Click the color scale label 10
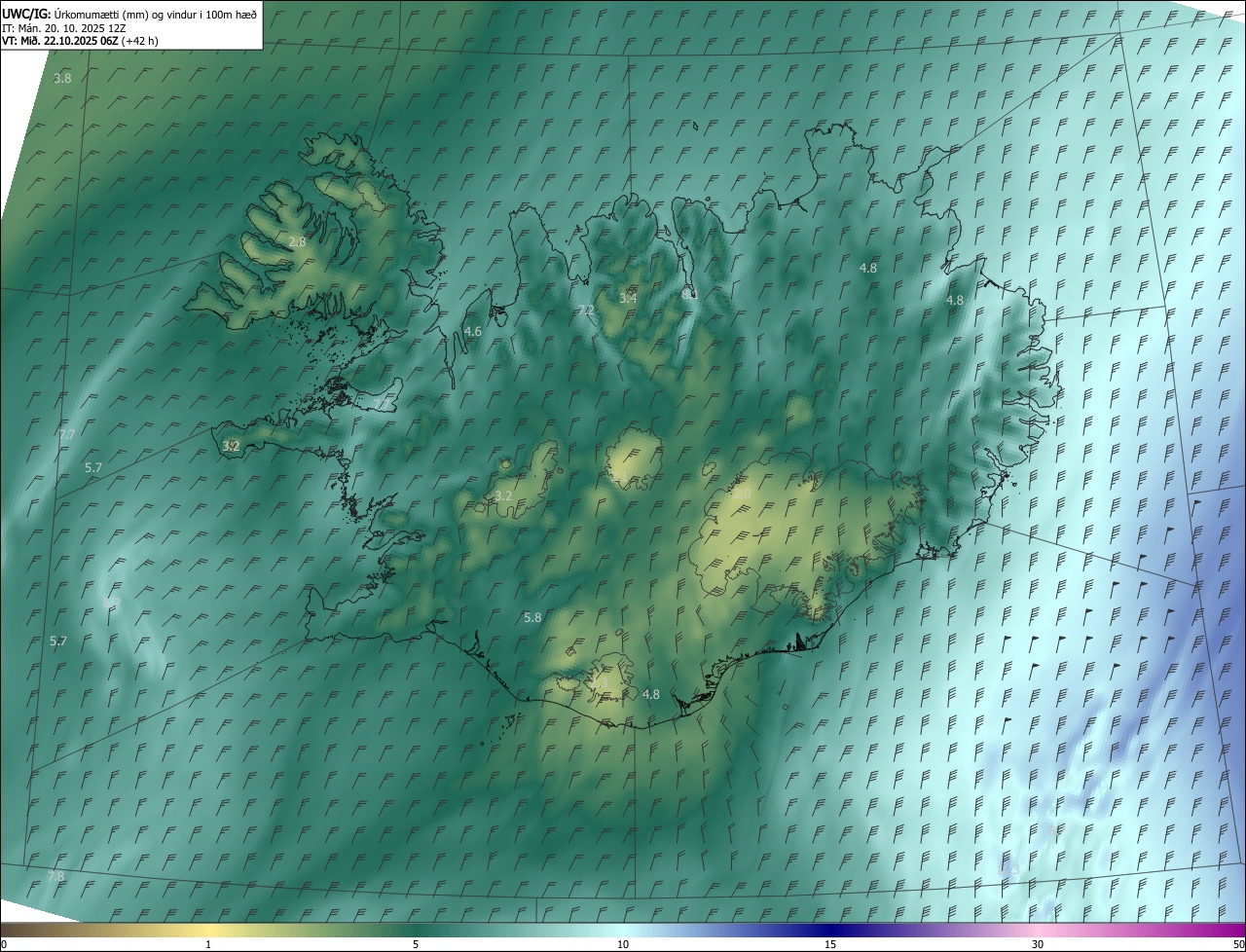Viewport: 1246px width, 952px height. click(x=623, y=944)
